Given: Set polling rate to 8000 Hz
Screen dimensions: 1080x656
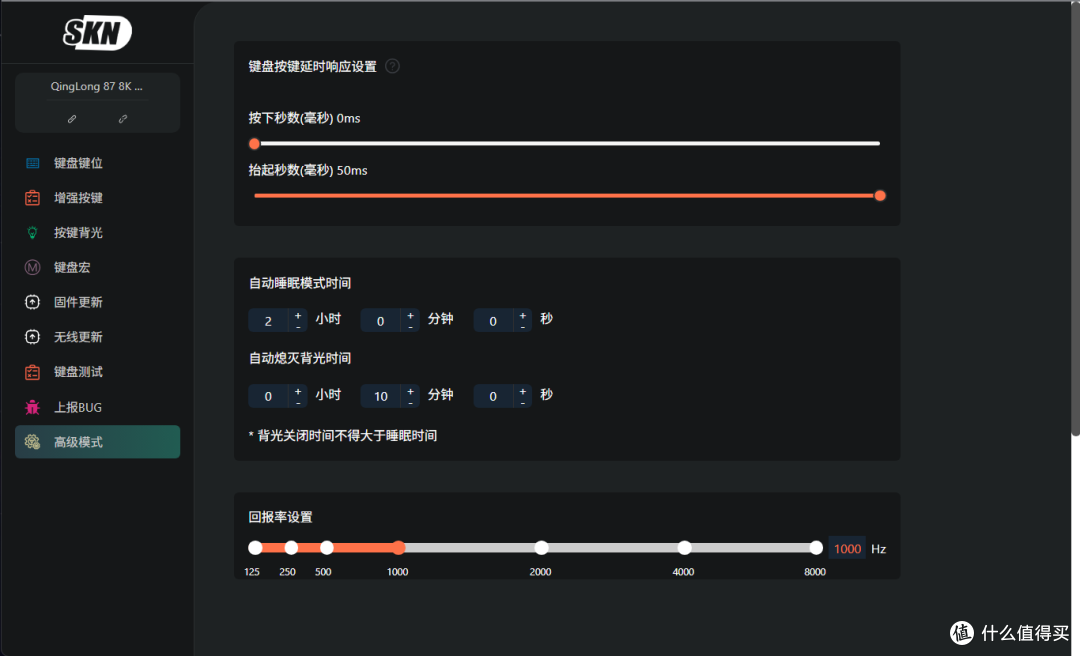Looking at the screenshot, I should 816,548.
